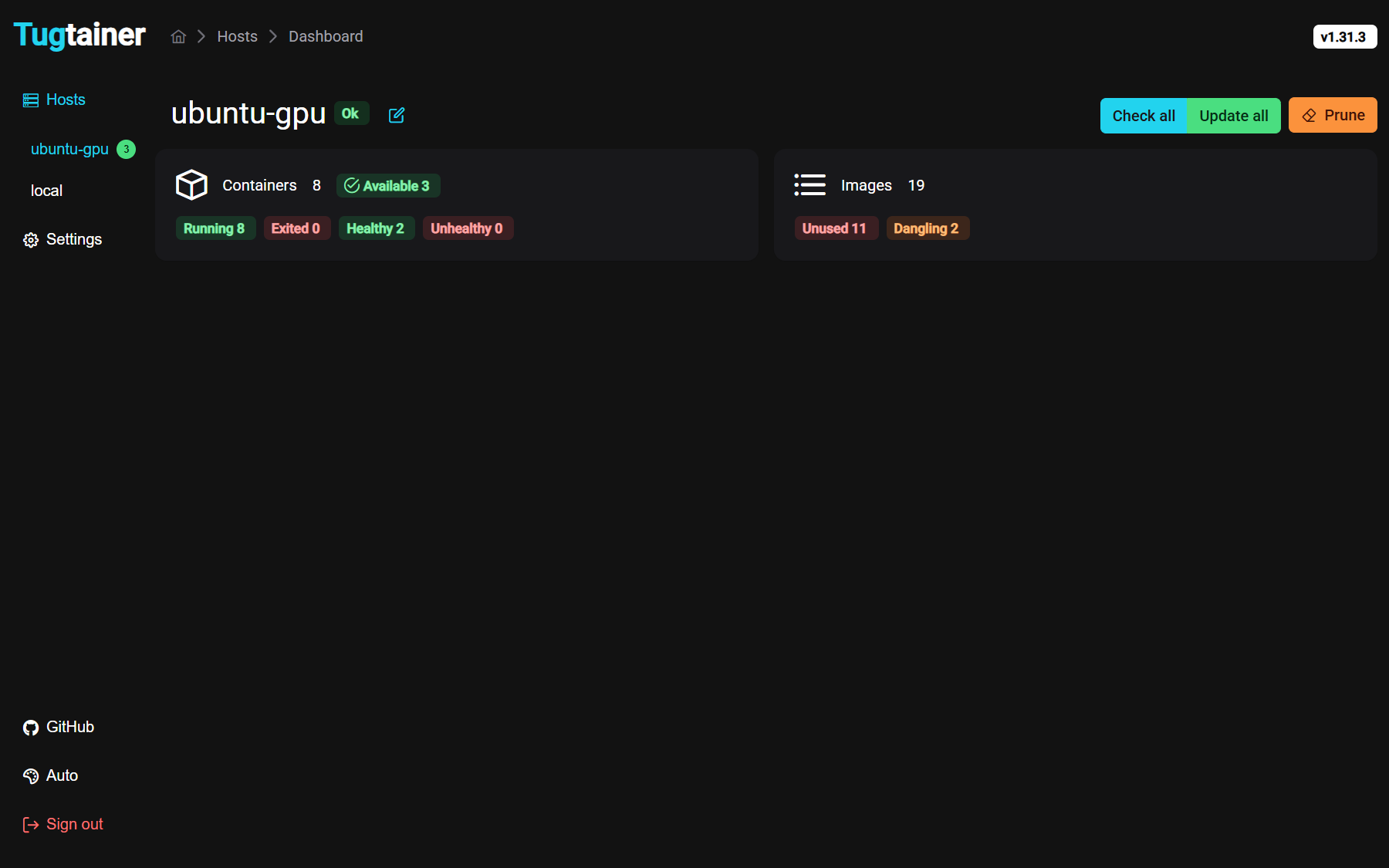Click the Check all button

point(1144,116)
